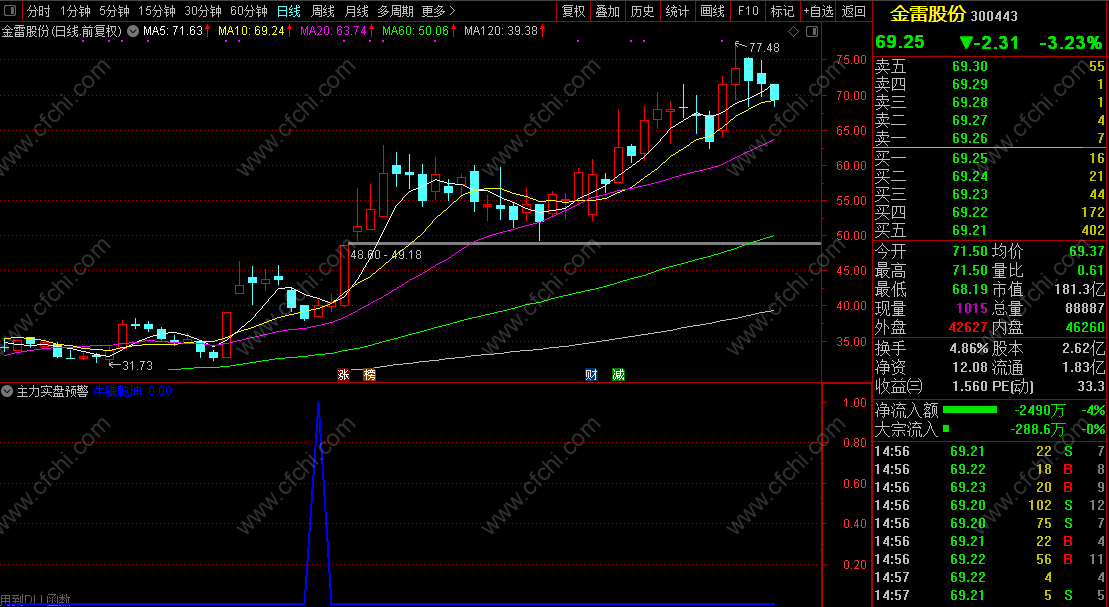Toggle the right info panel icon

click(x=812, y=32)
